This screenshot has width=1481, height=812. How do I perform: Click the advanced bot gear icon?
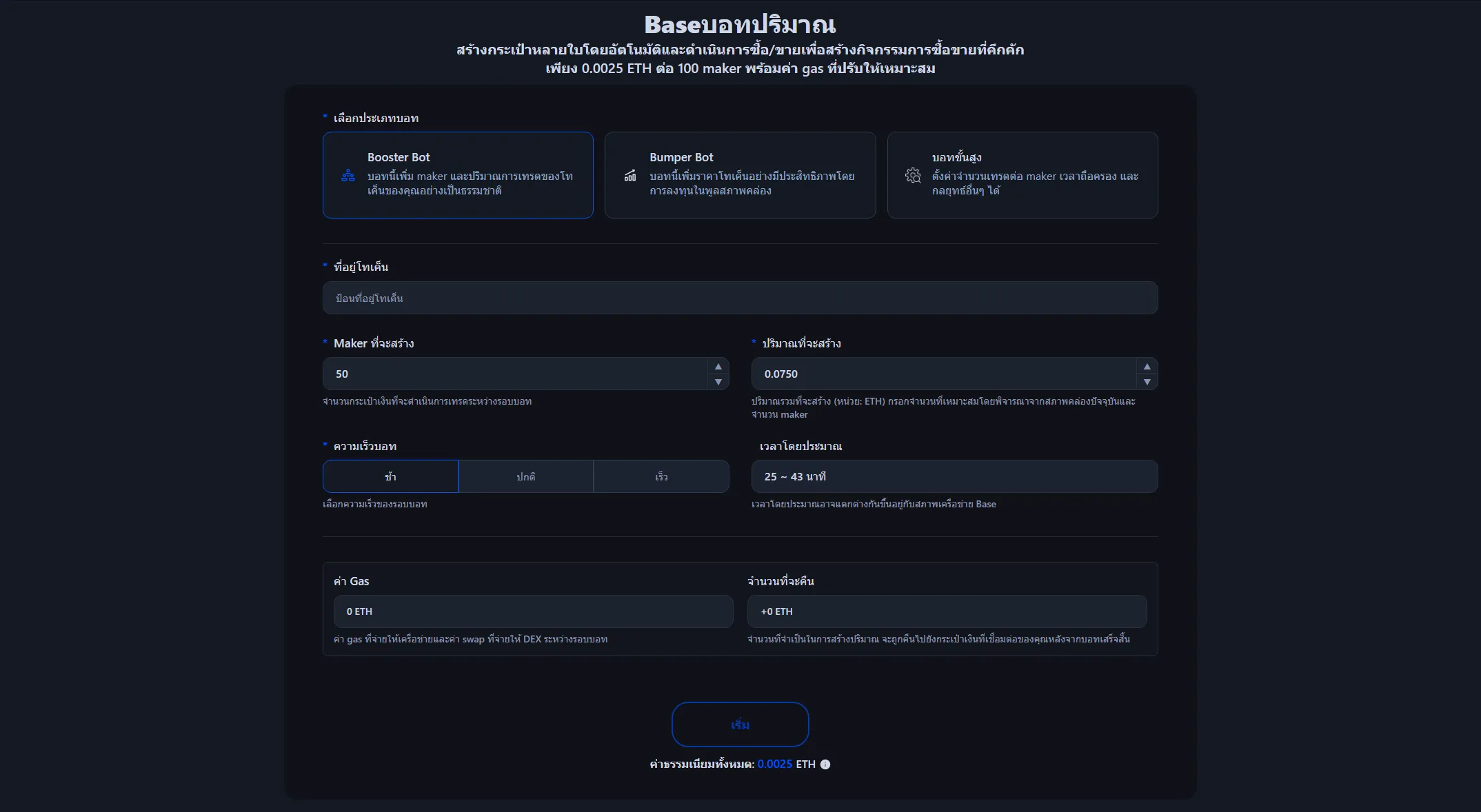[913, 175]
